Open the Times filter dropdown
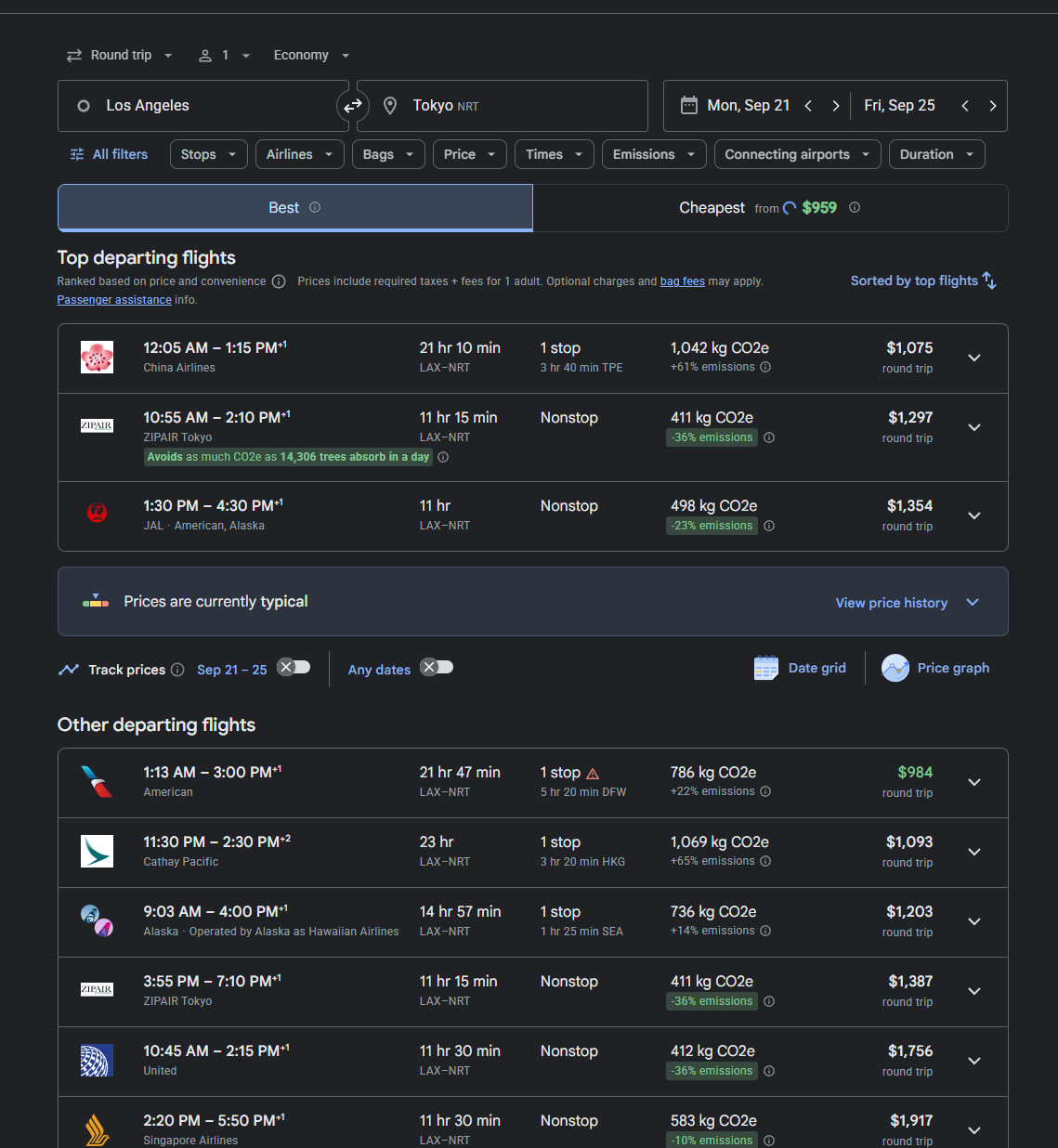Screen dimensions: 1058x1148 (555, 154)
